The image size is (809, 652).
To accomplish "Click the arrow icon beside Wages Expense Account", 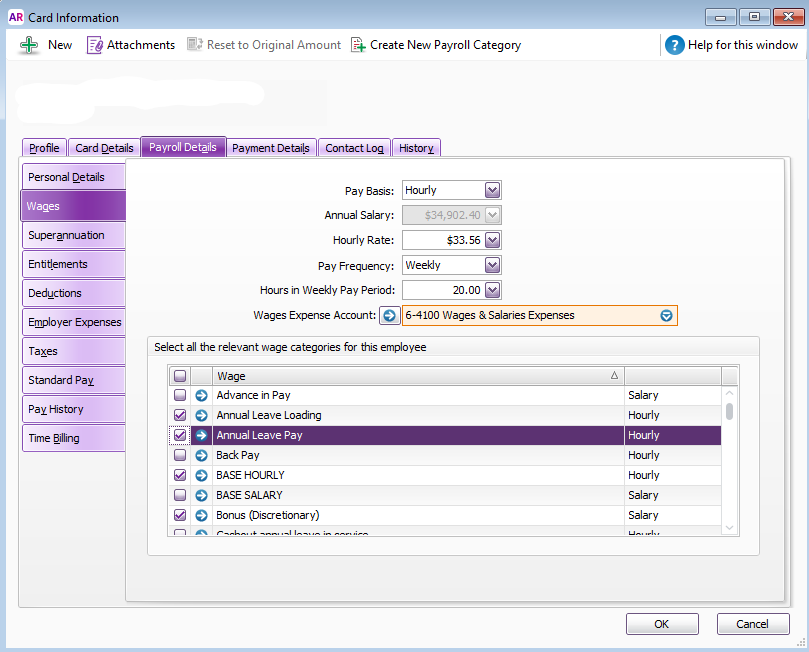I will 389,316.
